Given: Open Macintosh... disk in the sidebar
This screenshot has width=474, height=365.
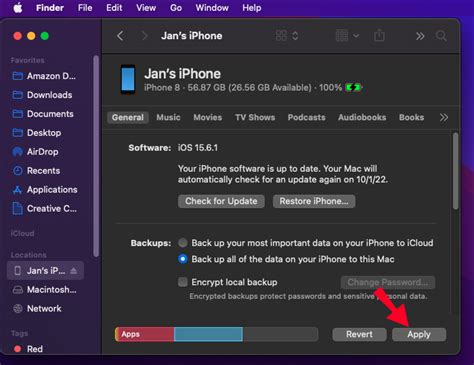Looking at the screenshot, I should pyautogui.click(x=44, y=290).
